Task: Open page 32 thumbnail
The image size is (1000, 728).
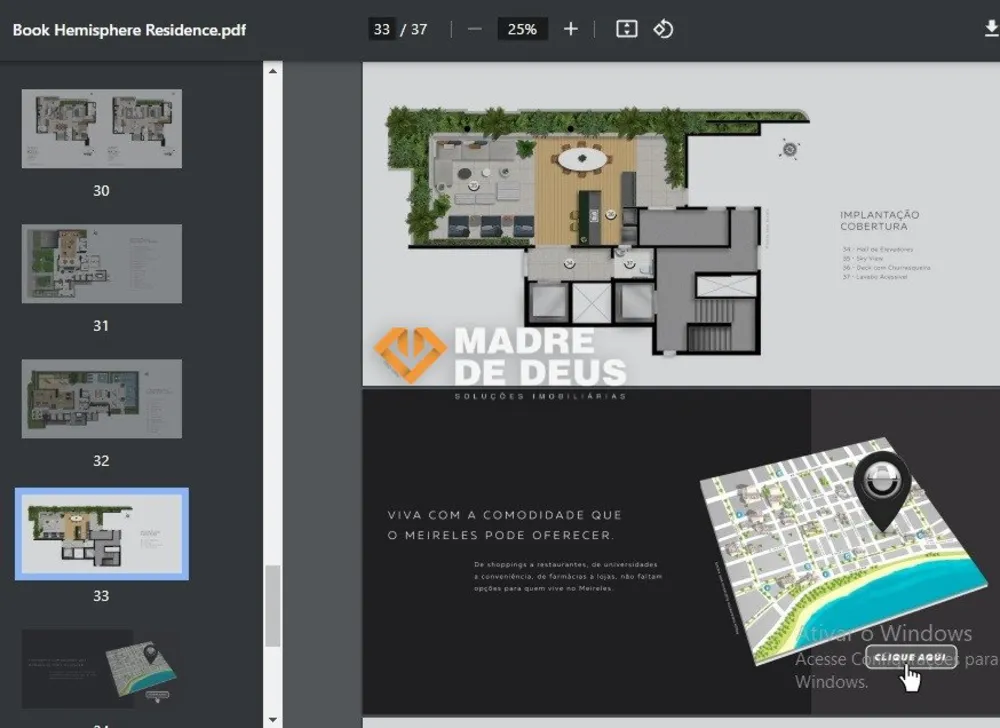Action: point(101,398)
